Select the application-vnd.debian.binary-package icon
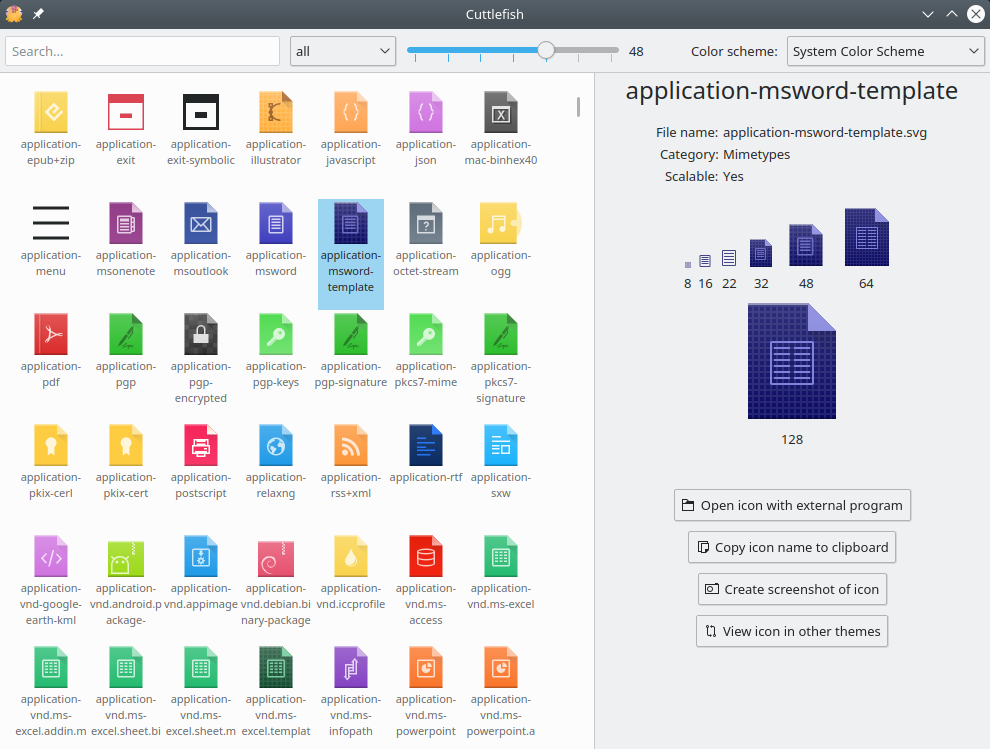990x749 pixels. (x=276, y=557)
